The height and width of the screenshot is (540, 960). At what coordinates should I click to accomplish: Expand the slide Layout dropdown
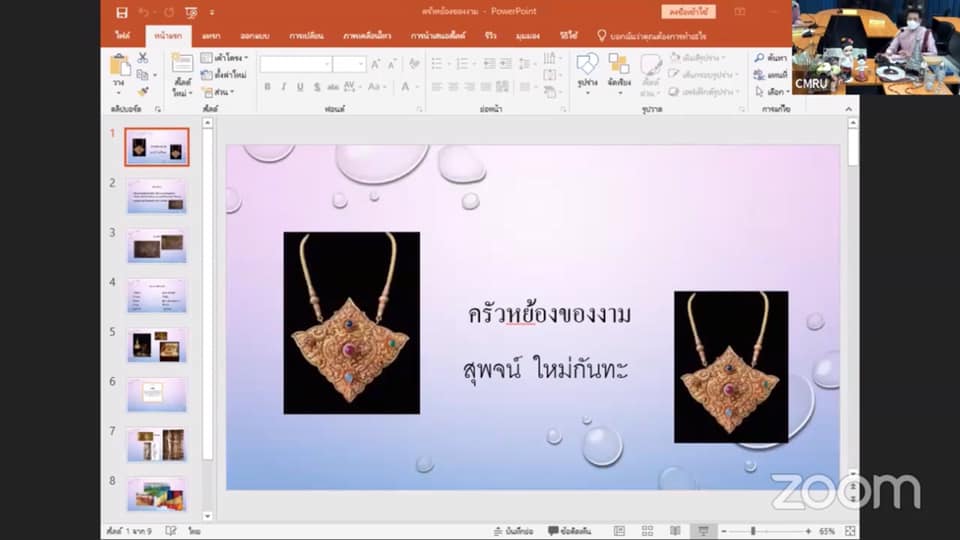[x=224, y=58]
